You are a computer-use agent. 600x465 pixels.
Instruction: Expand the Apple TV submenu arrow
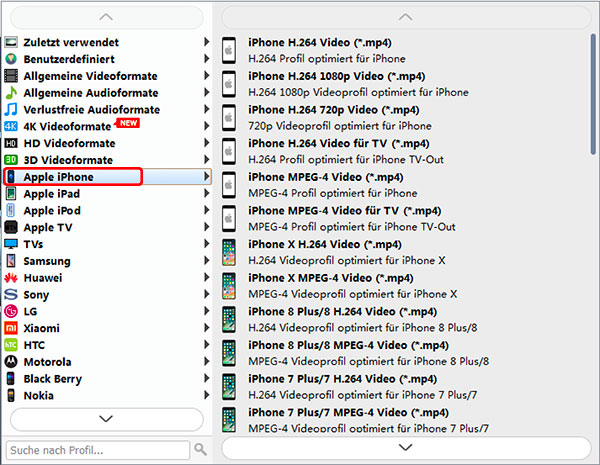(x=207, y=227)
